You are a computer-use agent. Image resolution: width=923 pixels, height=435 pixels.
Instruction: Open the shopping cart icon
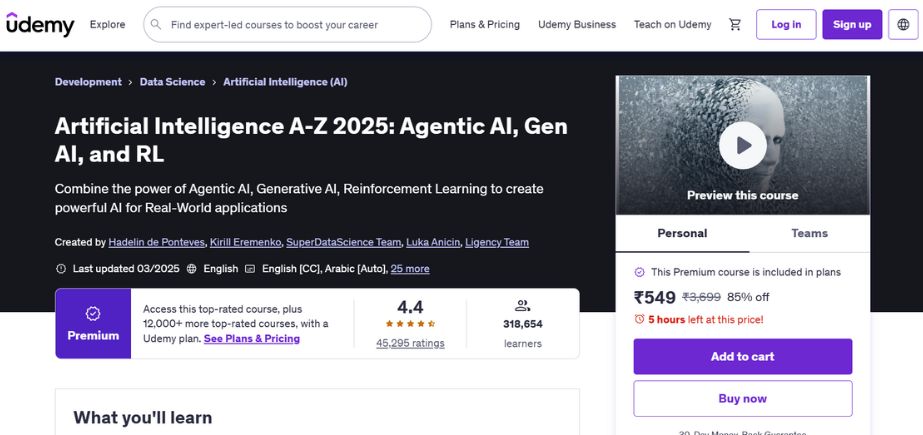click(735, 25)
